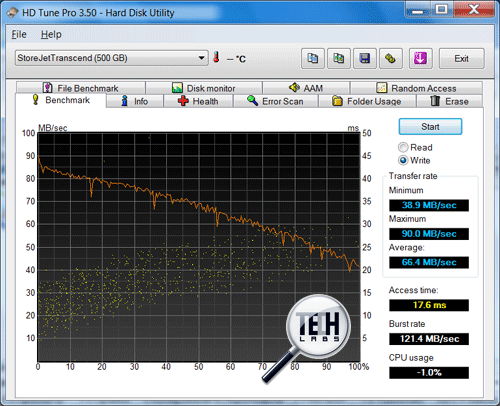
Task: Switch to the Info tab
Action: 135,101
